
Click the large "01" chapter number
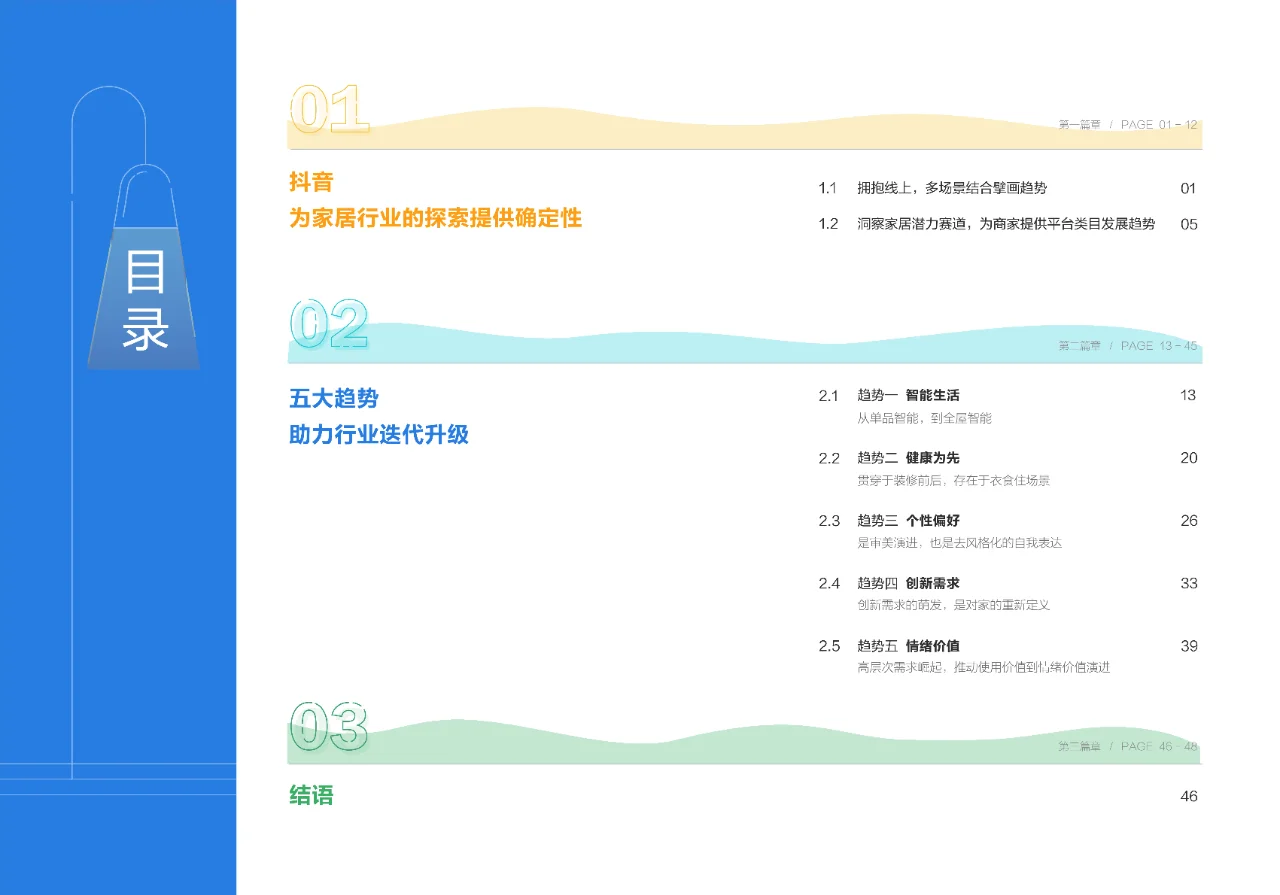[329, 110]
